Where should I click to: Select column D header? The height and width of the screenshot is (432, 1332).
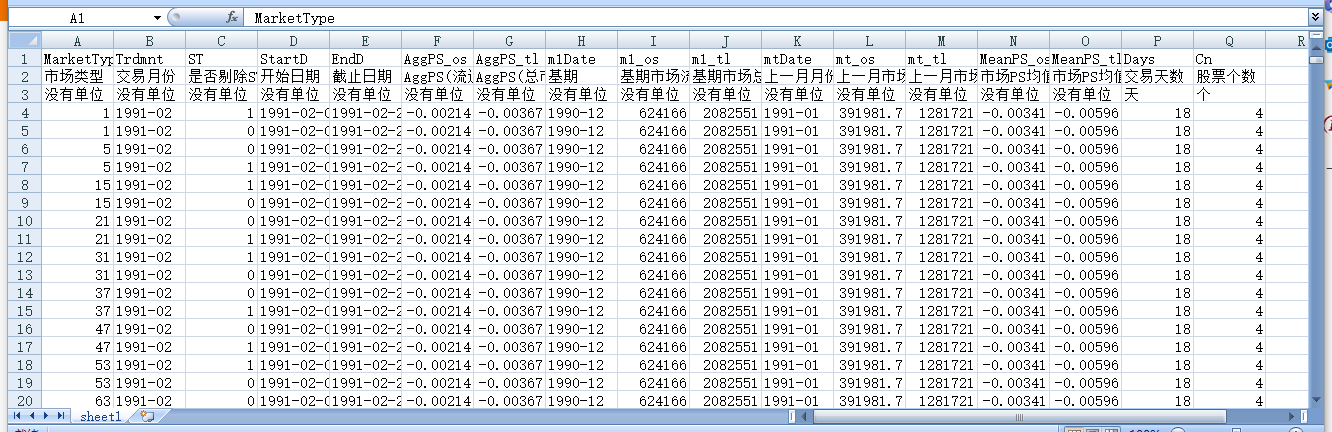293,41
